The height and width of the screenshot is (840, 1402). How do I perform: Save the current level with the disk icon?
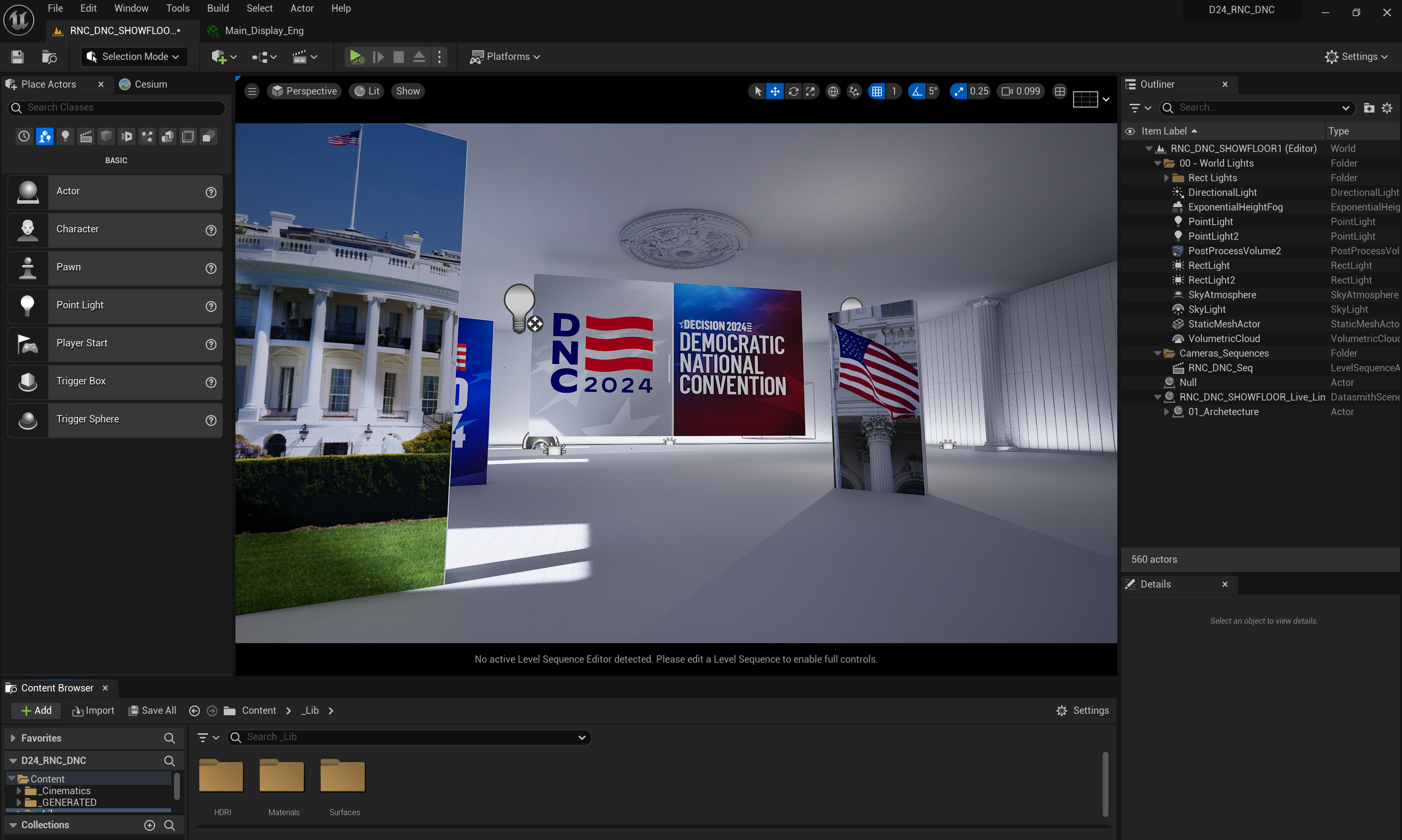click(x=18, y=57)
